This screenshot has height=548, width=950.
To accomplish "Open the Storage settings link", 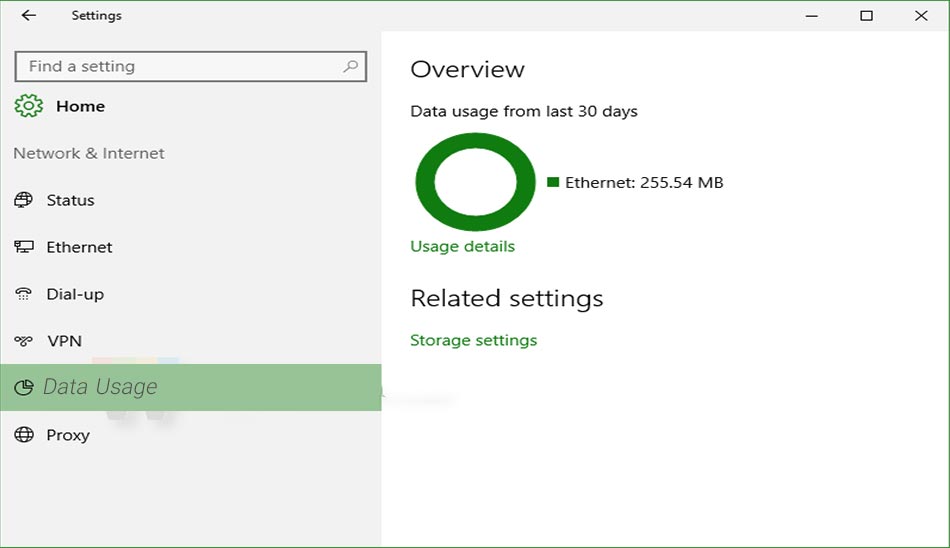I will coord(473,340).
